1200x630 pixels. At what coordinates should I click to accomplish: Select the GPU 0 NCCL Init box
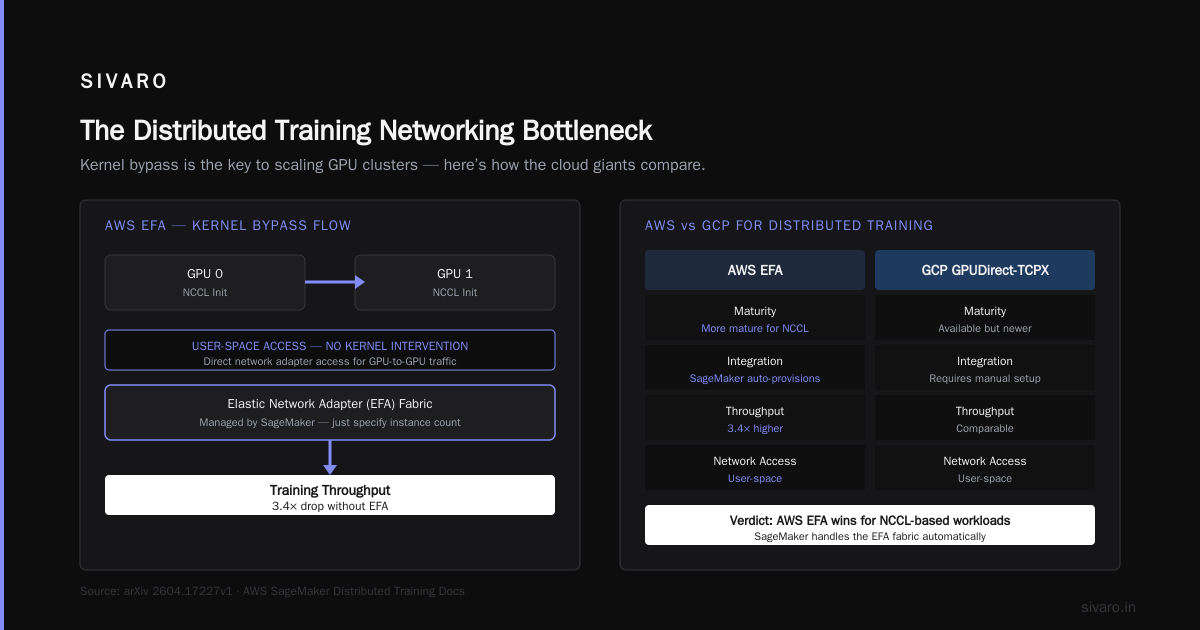205,282
